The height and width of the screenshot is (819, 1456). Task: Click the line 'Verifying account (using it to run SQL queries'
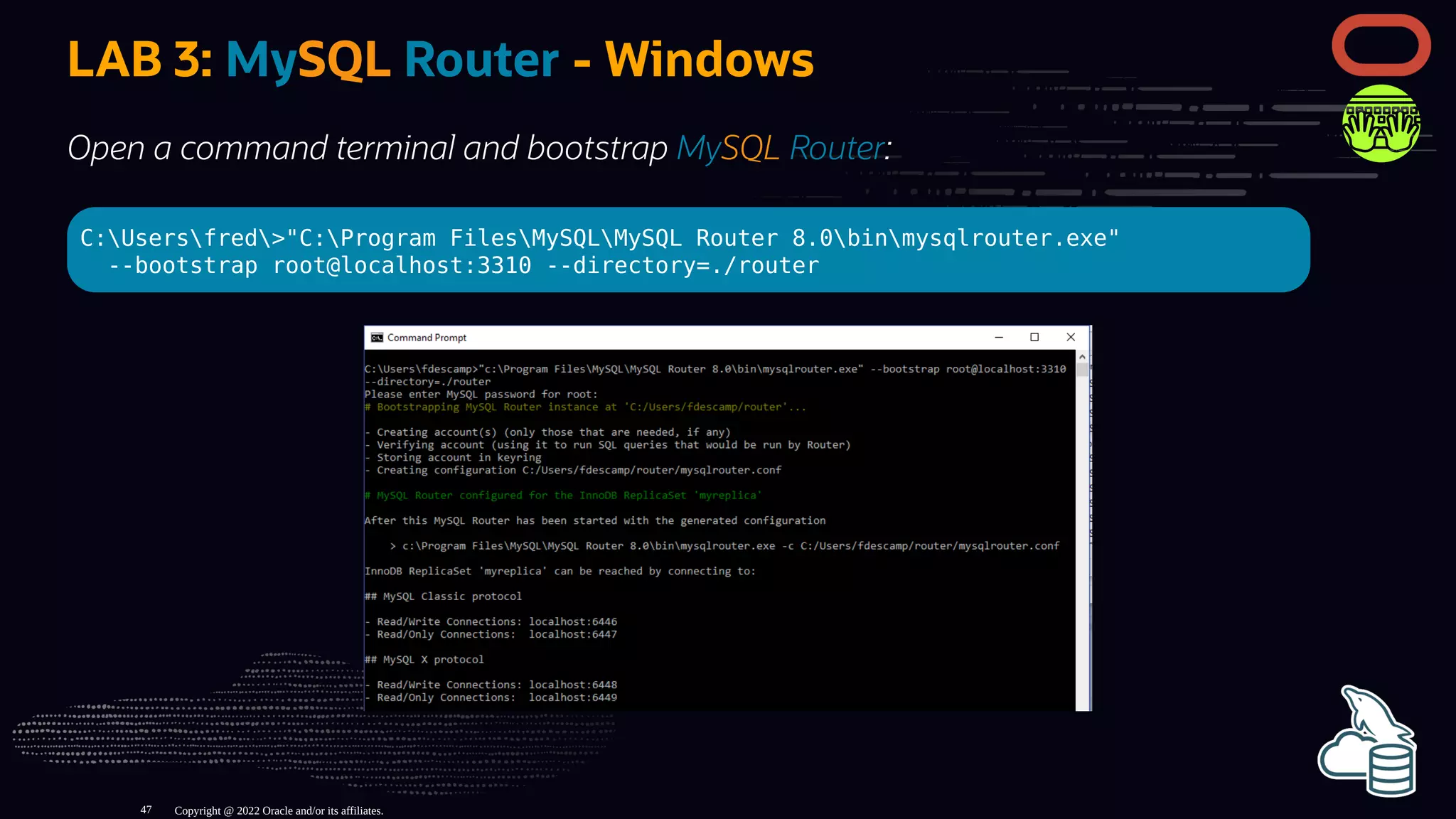point(608,445)
